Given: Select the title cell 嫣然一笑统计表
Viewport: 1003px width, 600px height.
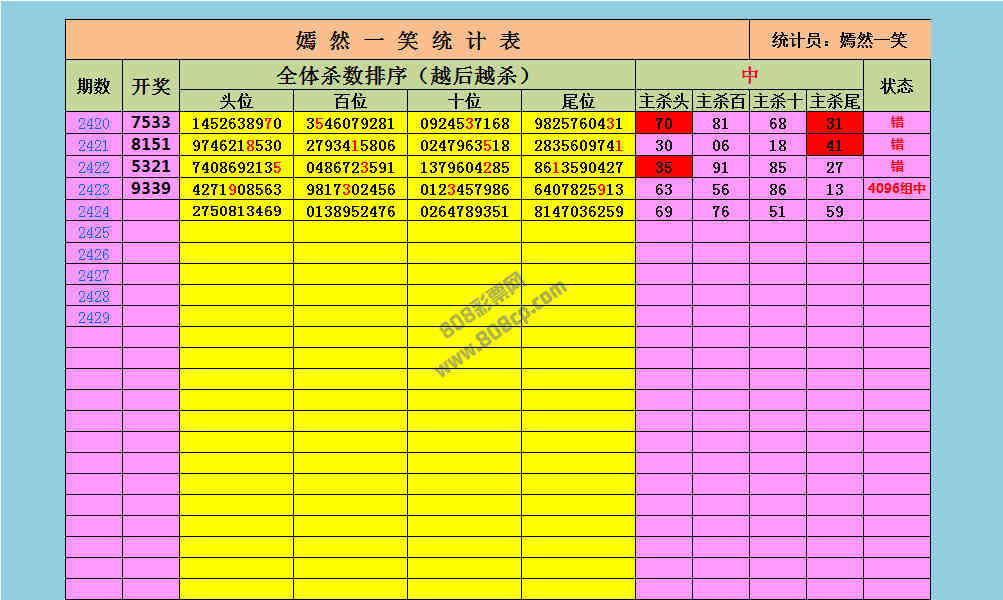Looking at the screenshot, I should coord(408,40).
